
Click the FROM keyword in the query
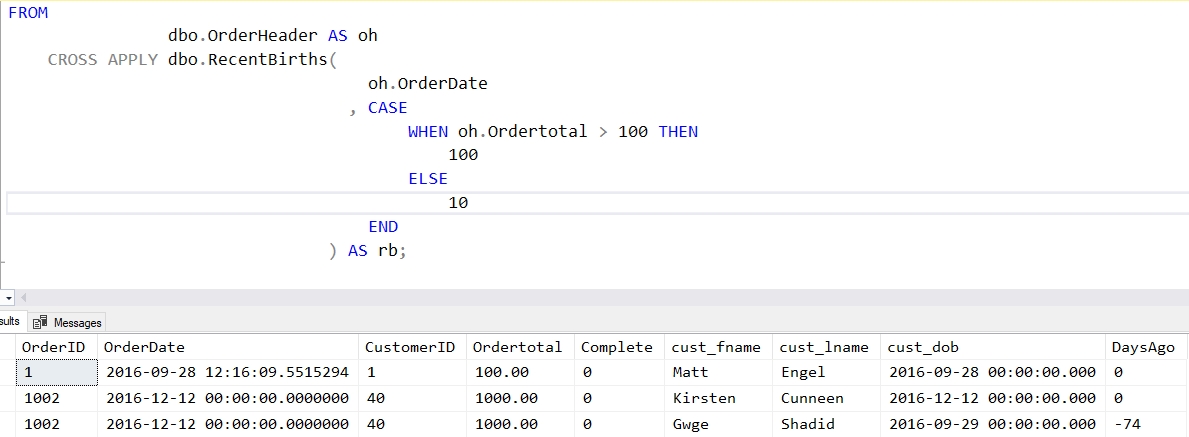28,12
